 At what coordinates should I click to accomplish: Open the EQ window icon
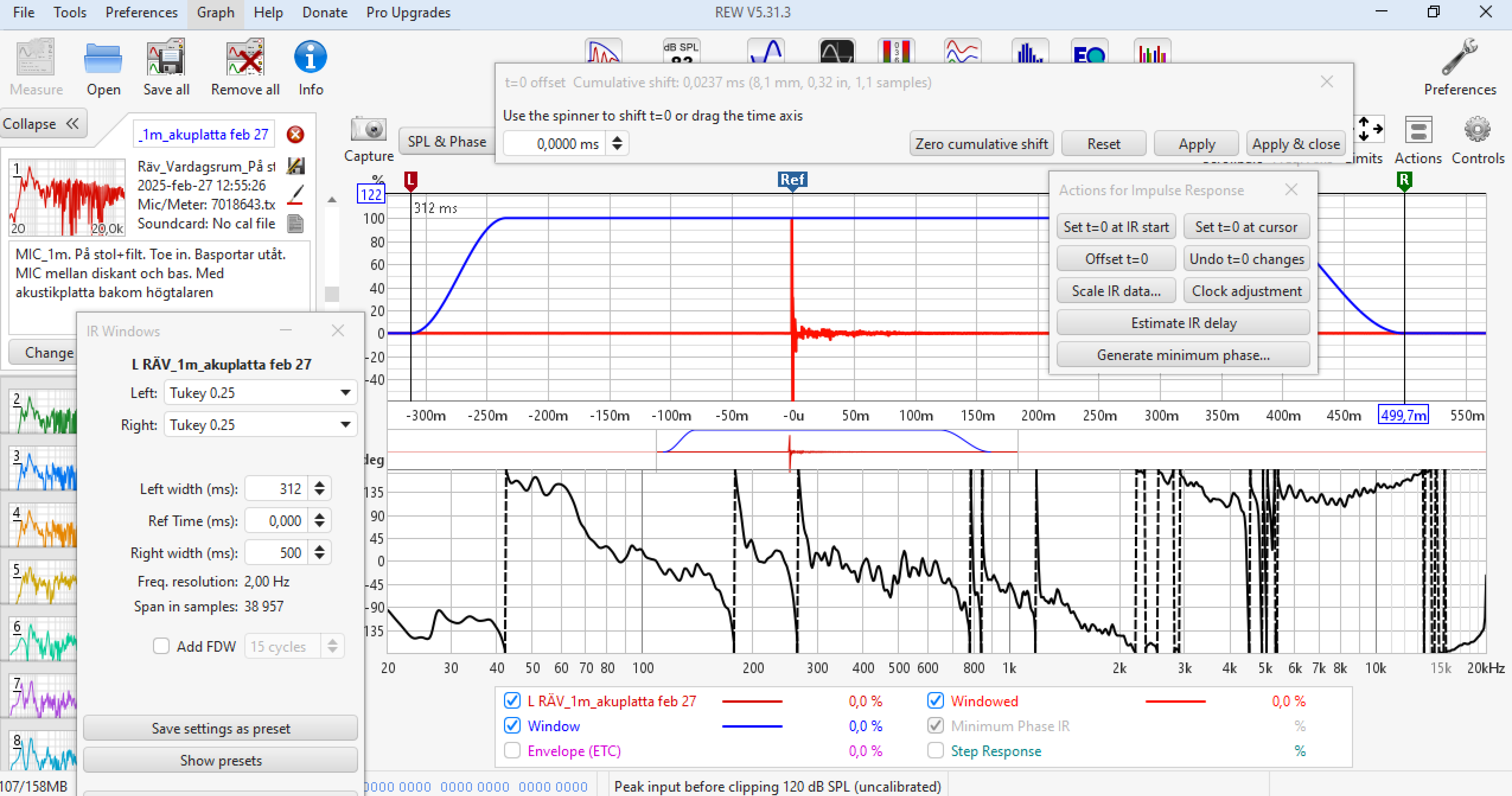pos(1089,52)
